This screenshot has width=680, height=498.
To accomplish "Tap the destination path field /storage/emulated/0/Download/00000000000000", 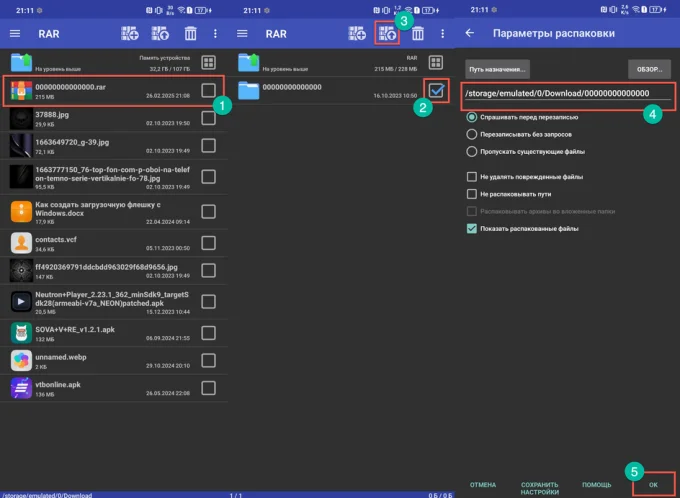I will (x=568, y=94).
